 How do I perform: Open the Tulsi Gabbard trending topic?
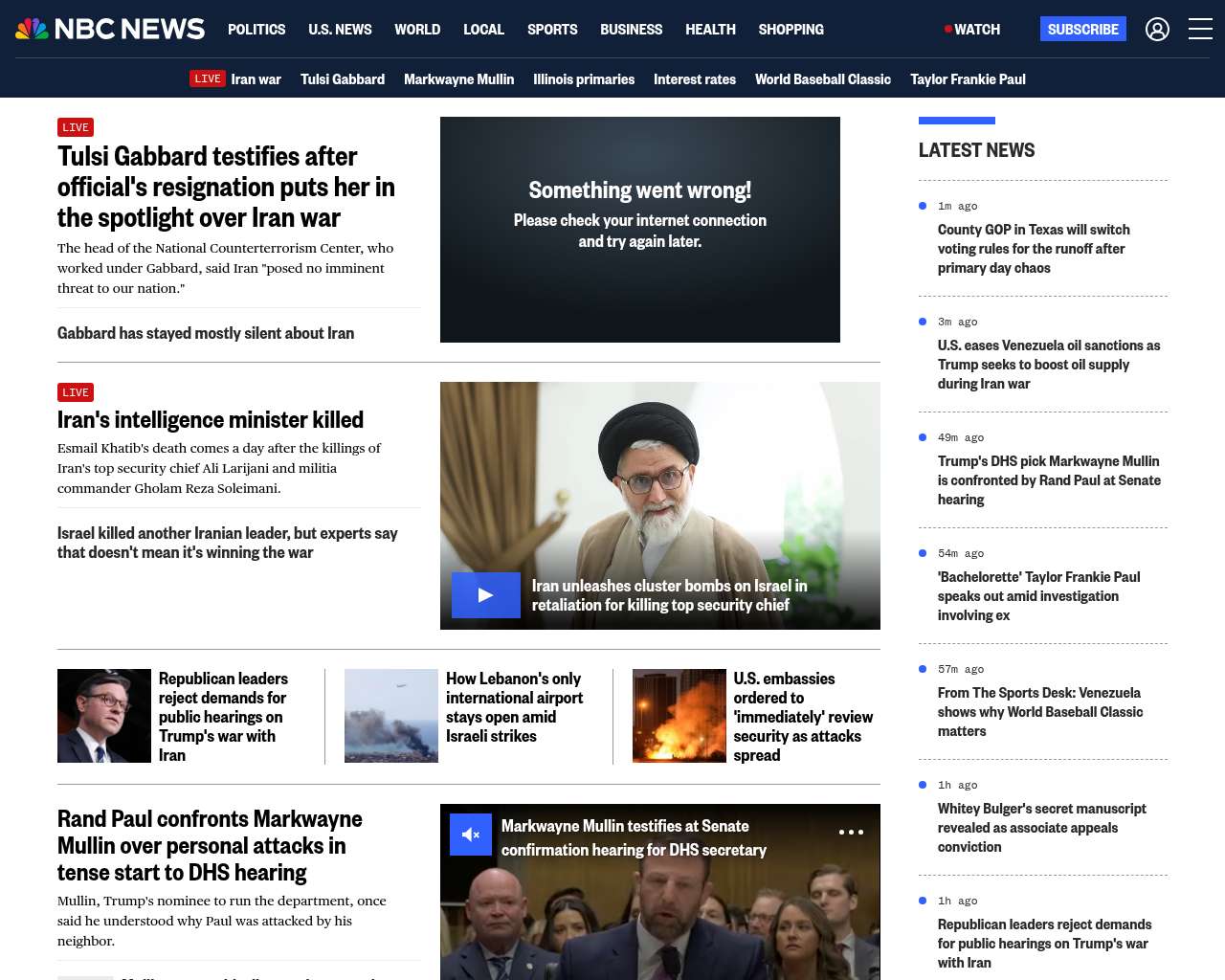pos(343,79)
